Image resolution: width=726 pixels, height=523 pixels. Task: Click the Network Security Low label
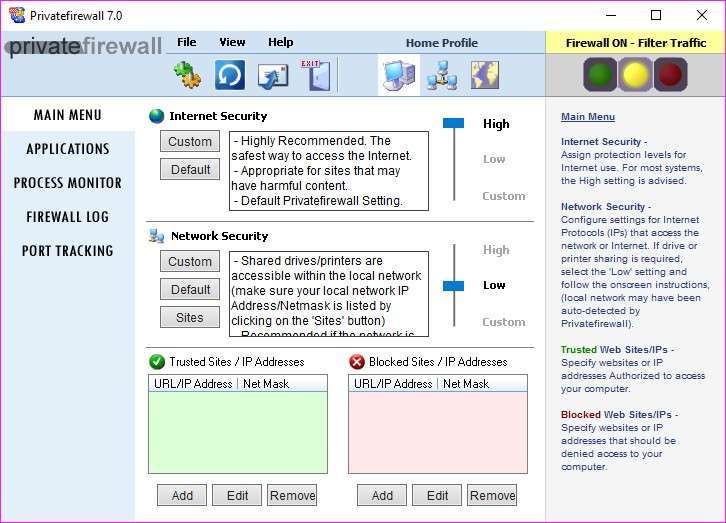tap(494, 285)
